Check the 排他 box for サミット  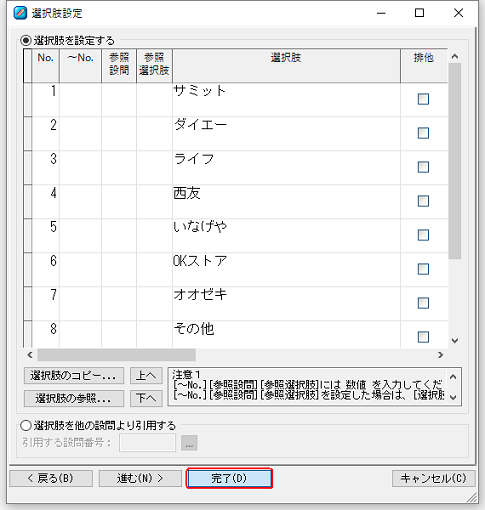423,99
